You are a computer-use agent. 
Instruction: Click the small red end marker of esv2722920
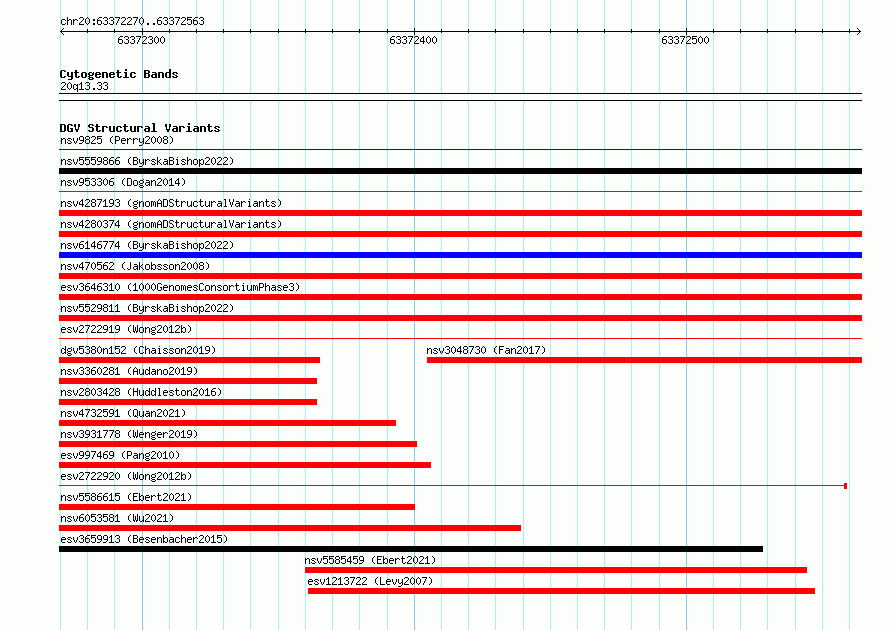[x=845, y=486]
